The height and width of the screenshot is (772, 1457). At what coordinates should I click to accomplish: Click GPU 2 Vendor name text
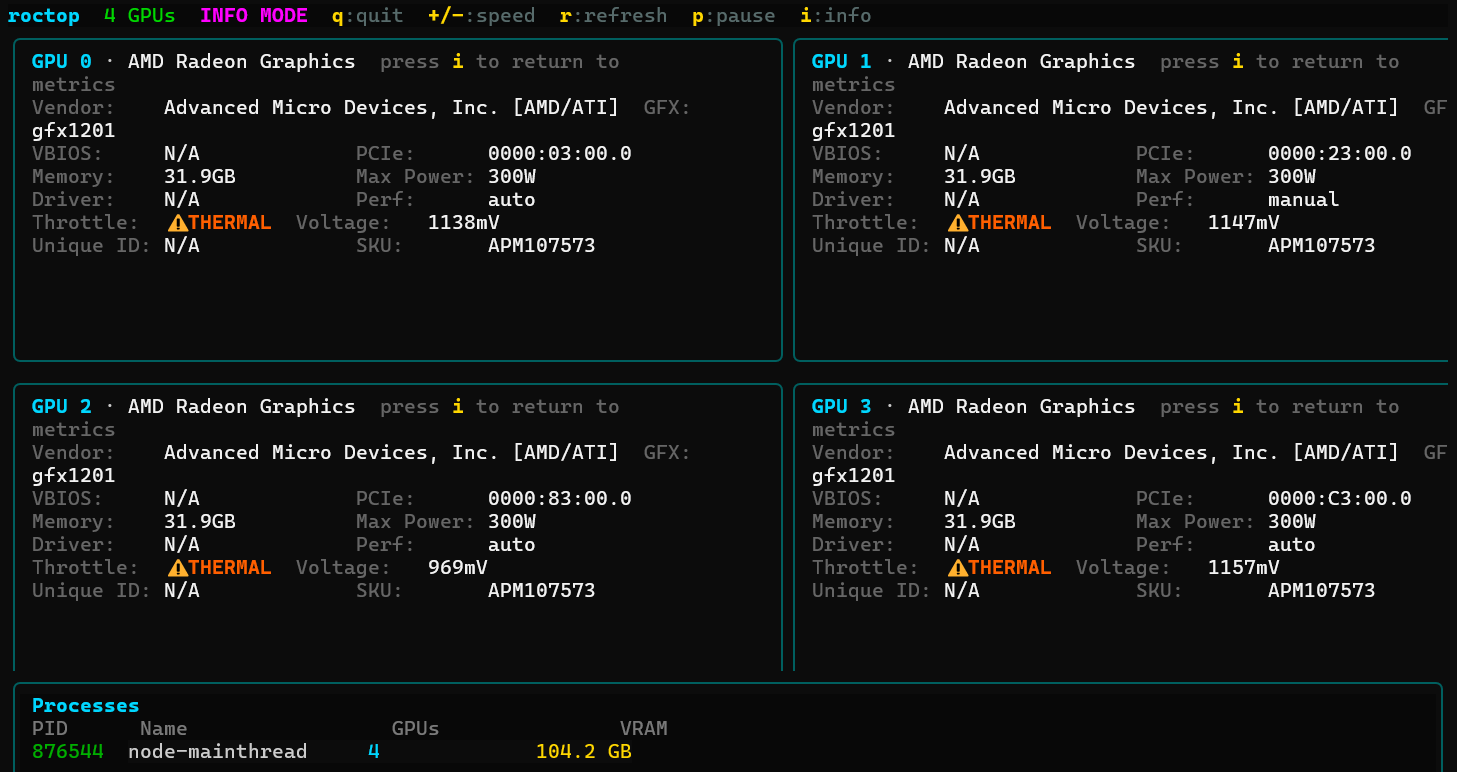(391, 453)
